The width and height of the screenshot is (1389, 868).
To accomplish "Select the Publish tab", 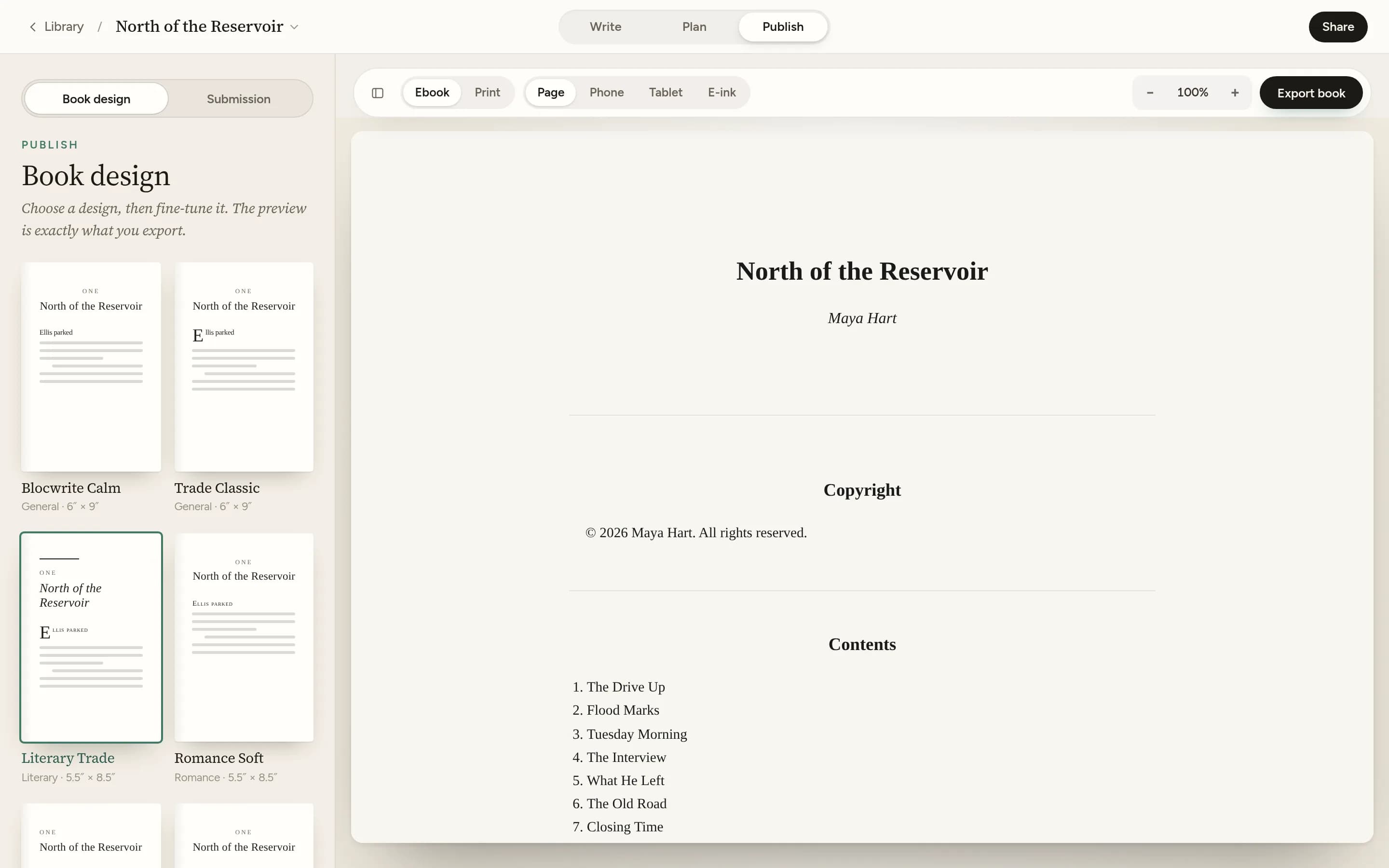I will [x=782, y=27].
